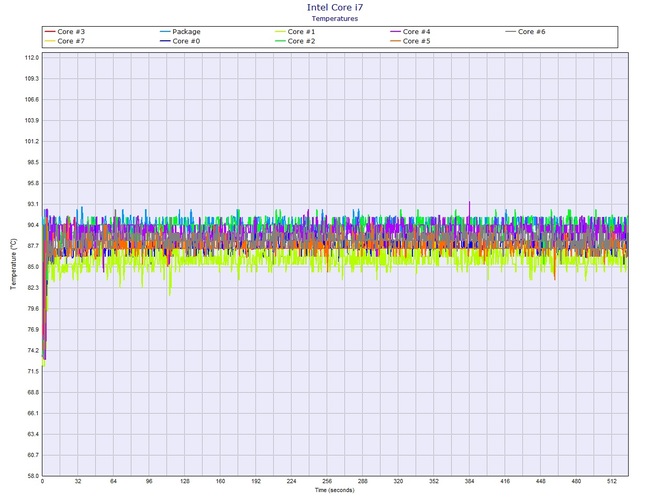Image resolution: width=670 pixels, height=502 pixels.
Task: Click the 58.0 y-axis value
Action: (32, 476)
